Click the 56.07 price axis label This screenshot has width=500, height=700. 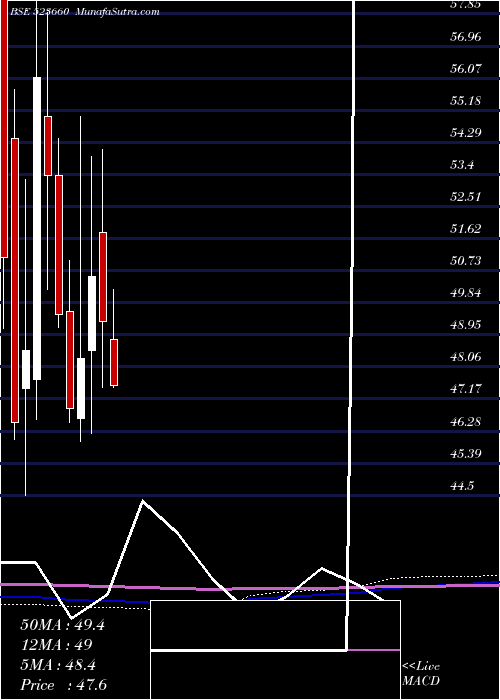click(x=466, y=69)
